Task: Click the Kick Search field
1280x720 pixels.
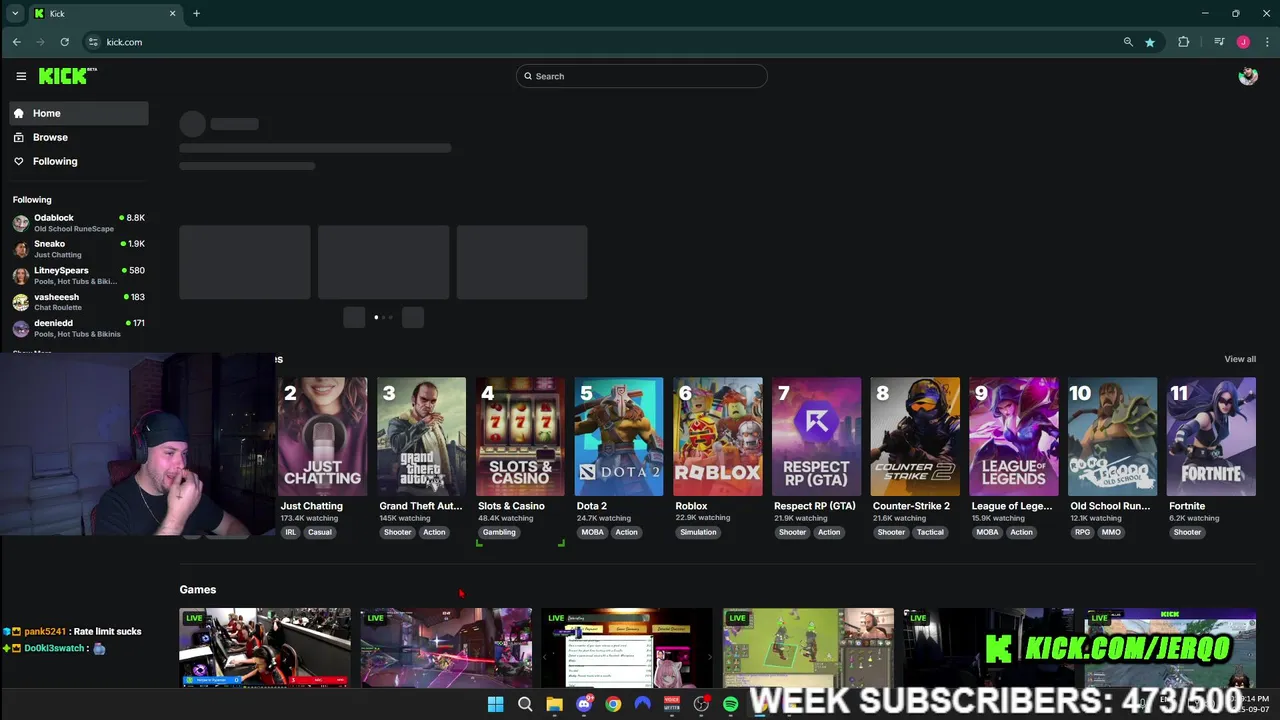Action: [641, 76]
